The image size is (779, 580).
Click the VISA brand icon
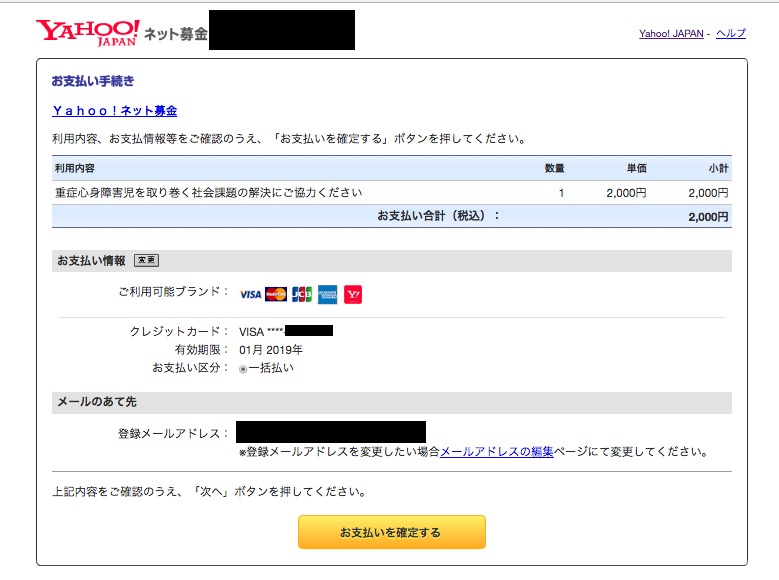tap(250, 295)
